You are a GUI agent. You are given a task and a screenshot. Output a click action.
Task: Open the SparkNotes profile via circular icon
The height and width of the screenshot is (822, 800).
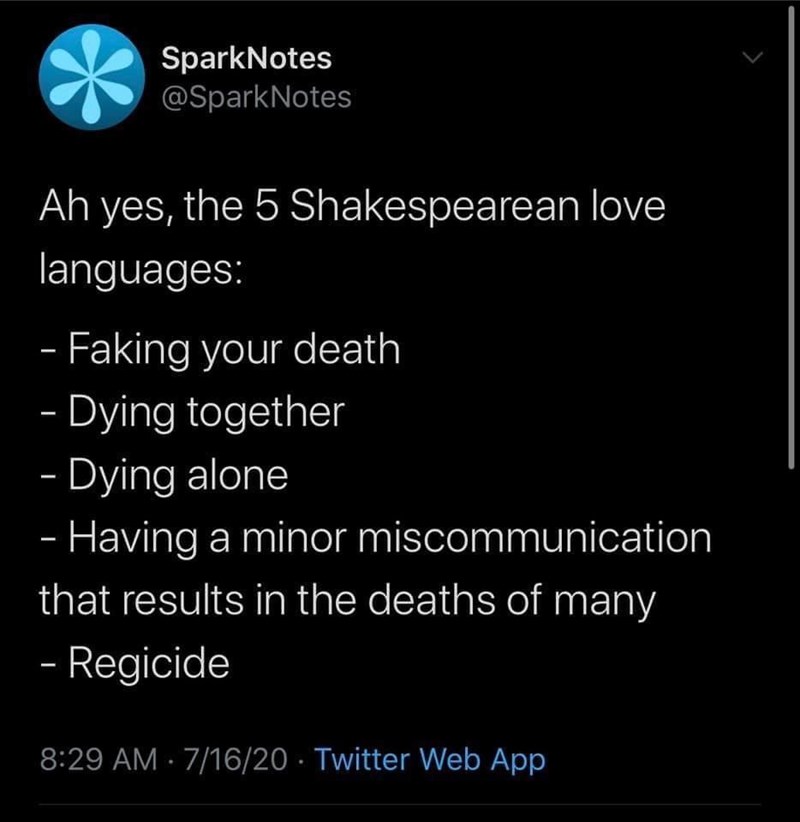90,75
